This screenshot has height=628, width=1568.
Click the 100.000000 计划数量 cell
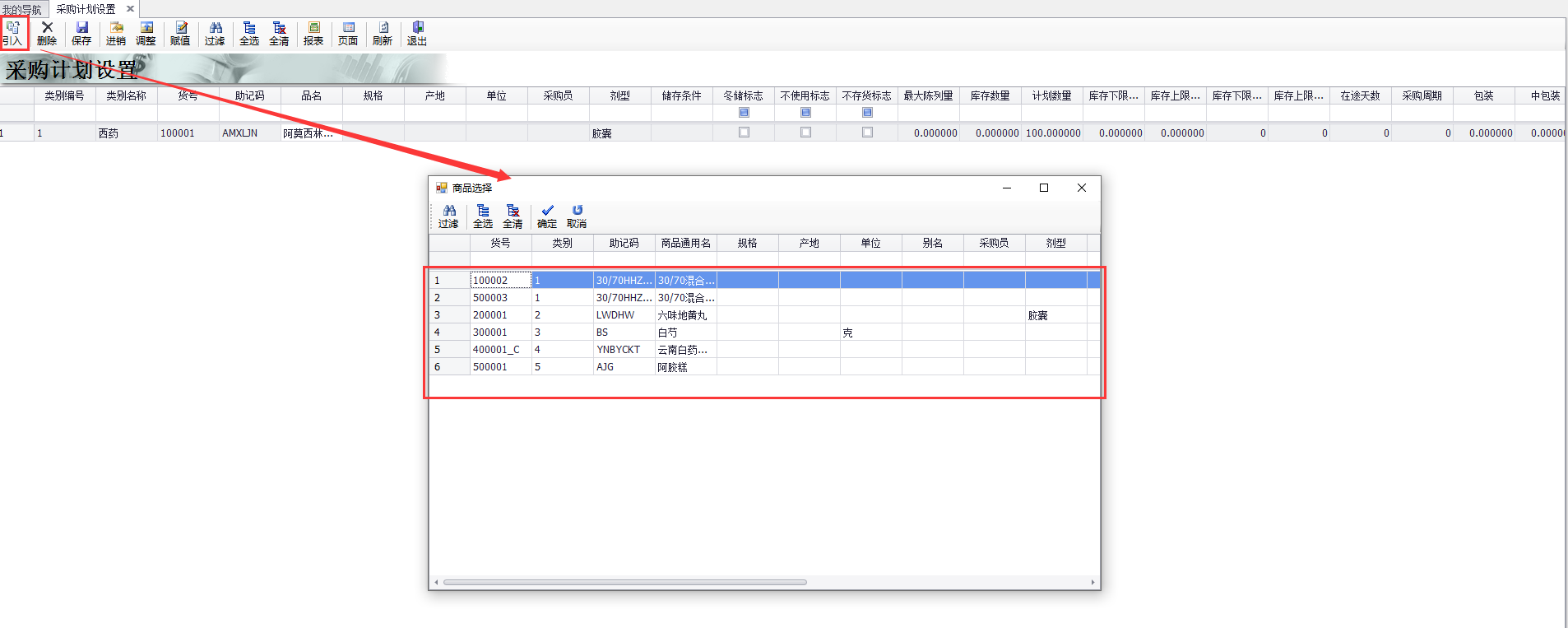click(x=1052, y=133)
